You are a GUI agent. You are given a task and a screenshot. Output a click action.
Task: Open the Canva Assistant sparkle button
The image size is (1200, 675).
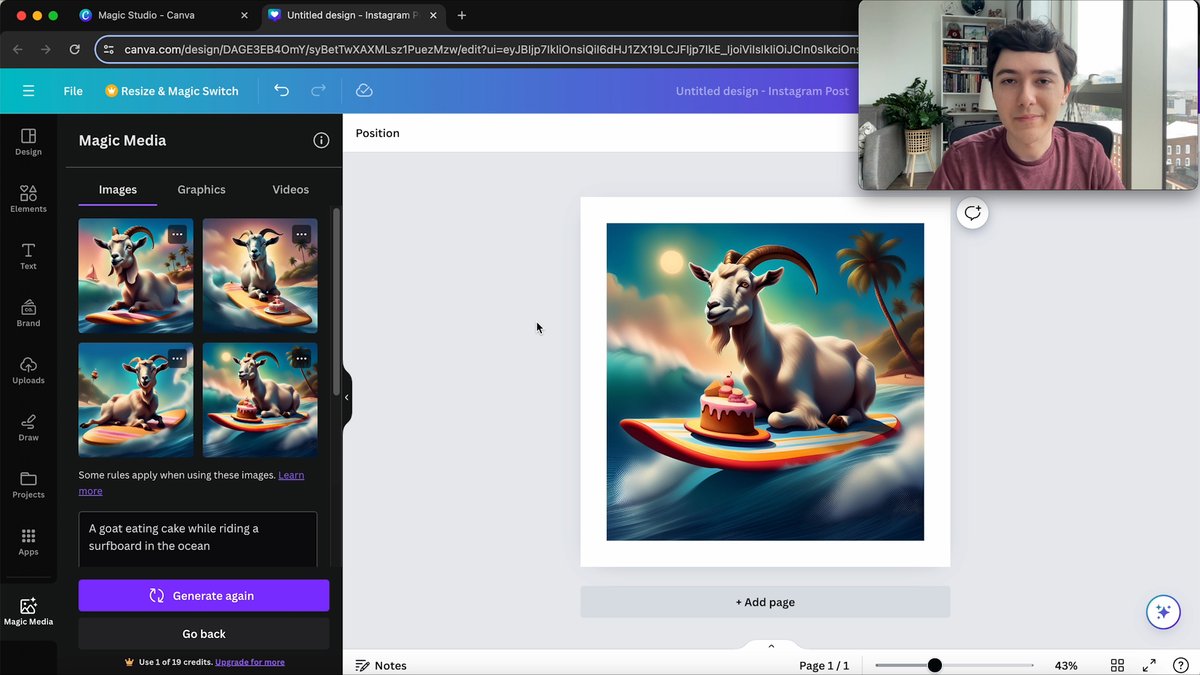(1163, 612)
